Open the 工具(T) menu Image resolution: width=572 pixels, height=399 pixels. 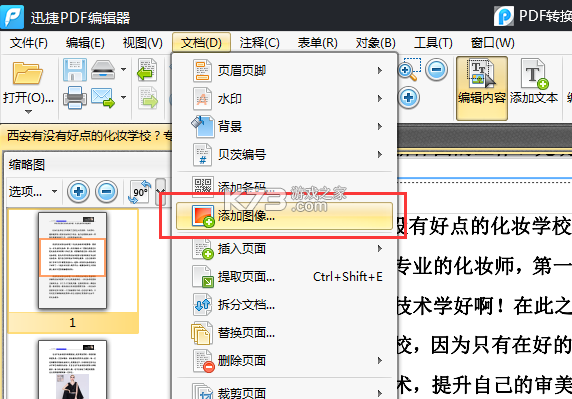(433, 43)
